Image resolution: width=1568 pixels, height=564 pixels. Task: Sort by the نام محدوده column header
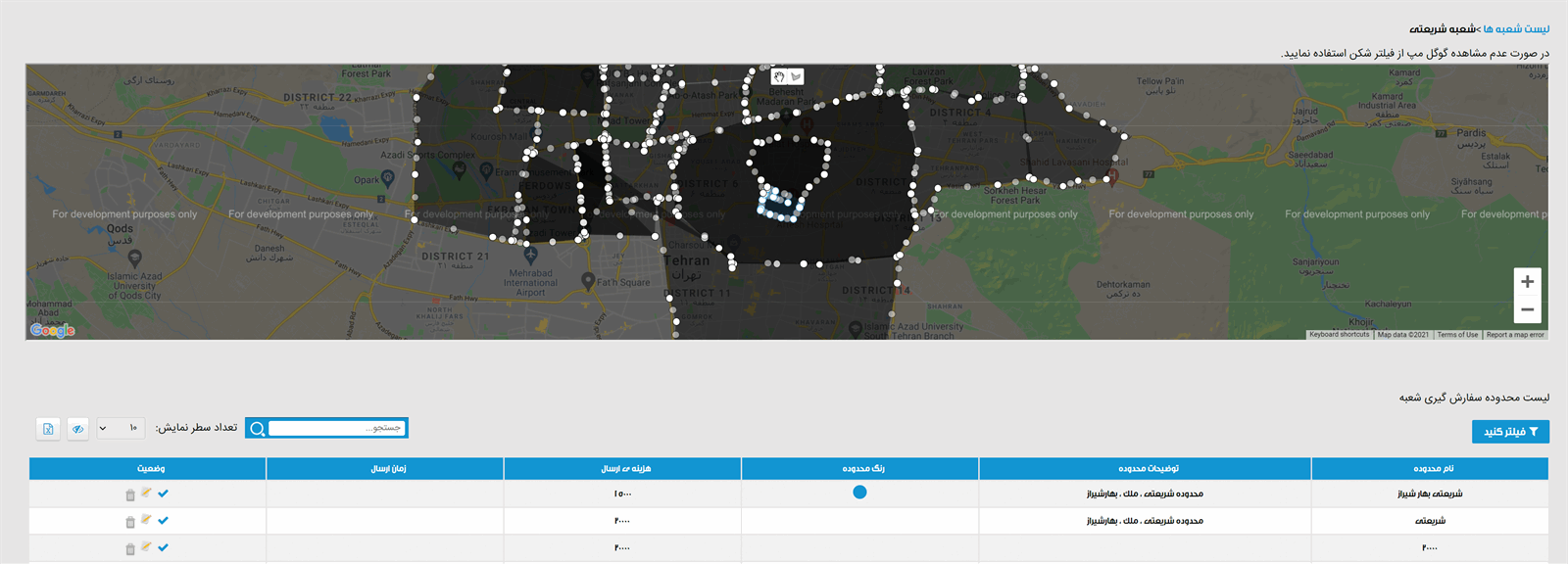[1431, 469]
